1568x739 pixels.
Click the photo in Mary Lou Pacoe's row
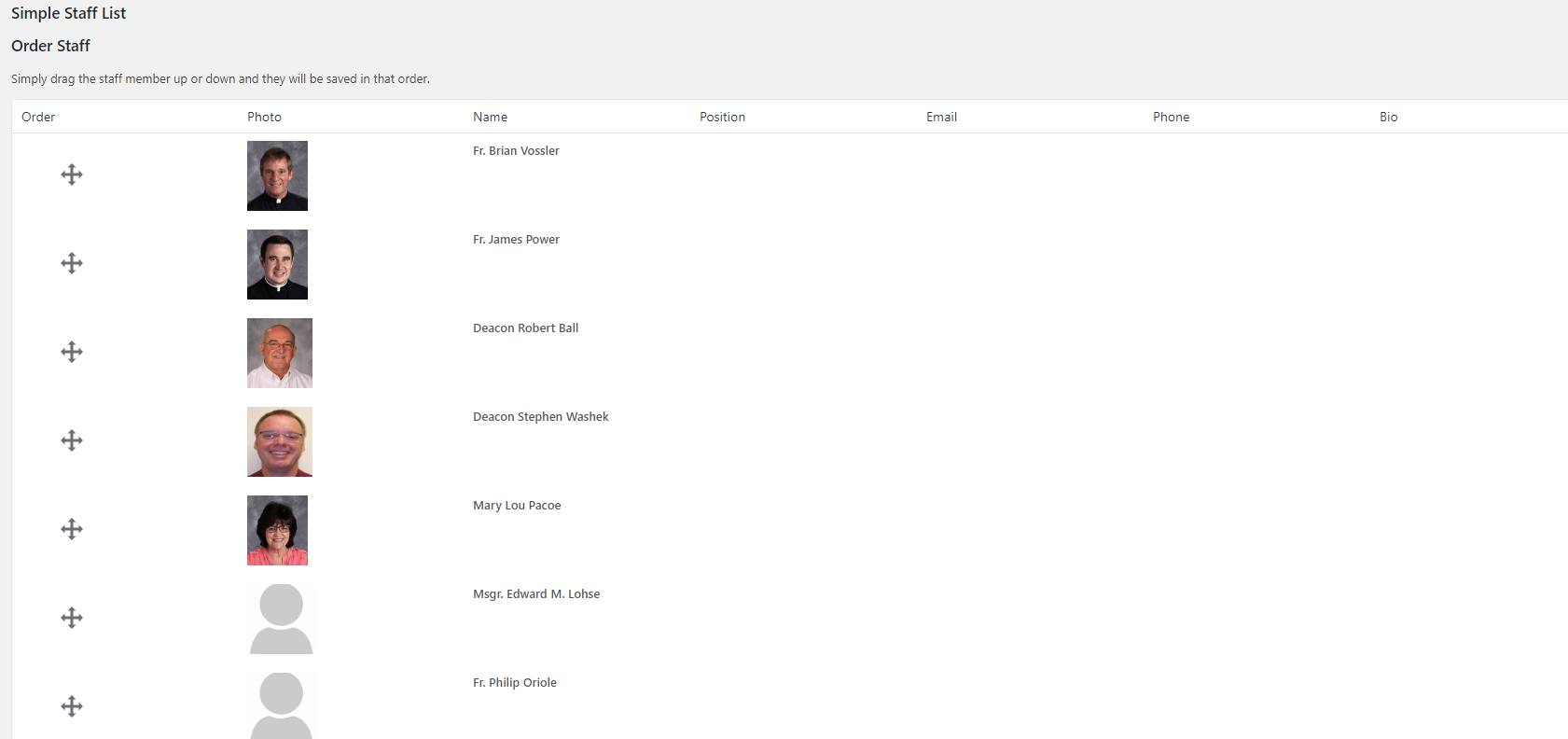tap(277, 530)
